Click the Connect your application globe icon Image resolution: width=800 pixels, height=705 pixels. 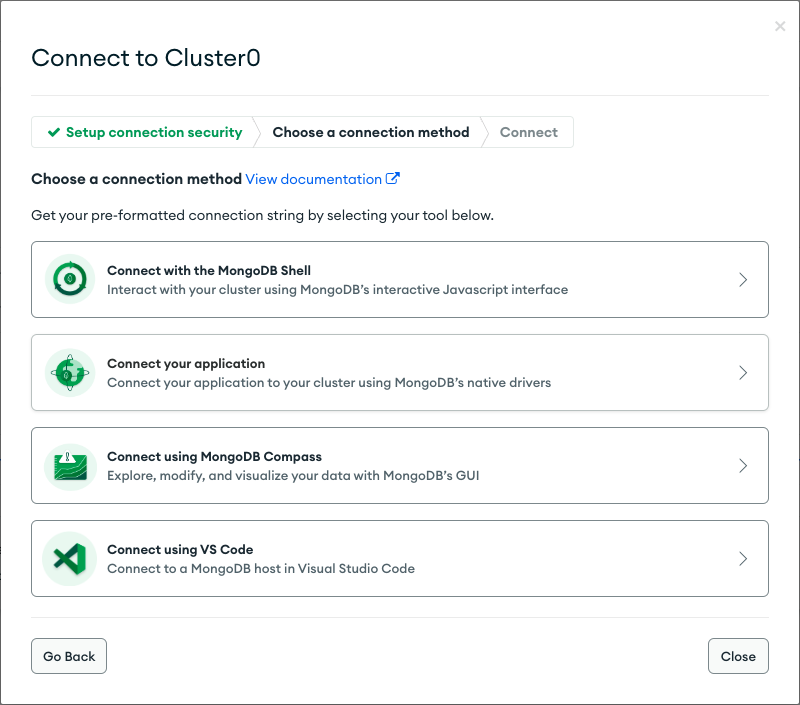click(x=70, y=372)
